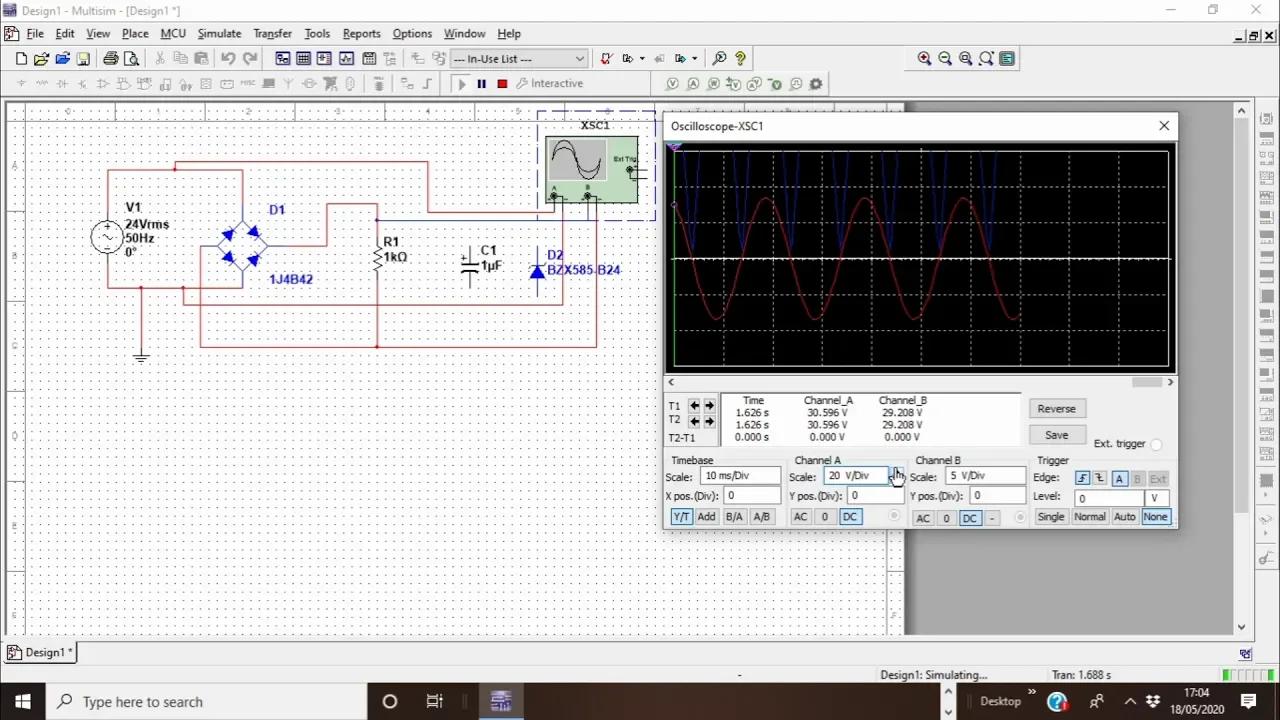Save the oscilloscope measurement data
This screenshot has width=1280, height=720.
click(1056, 434)
